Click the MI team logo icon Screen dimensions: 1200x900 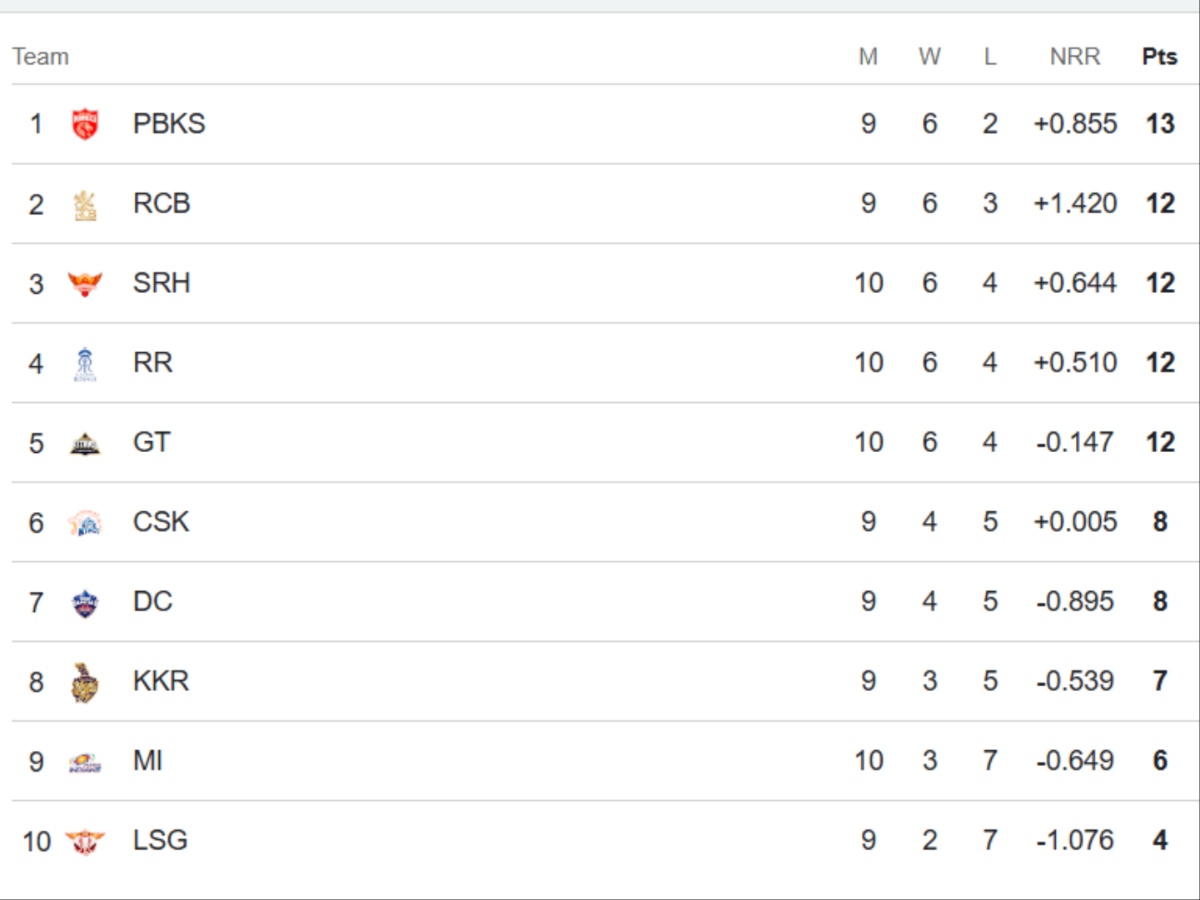tap(85, 762)
